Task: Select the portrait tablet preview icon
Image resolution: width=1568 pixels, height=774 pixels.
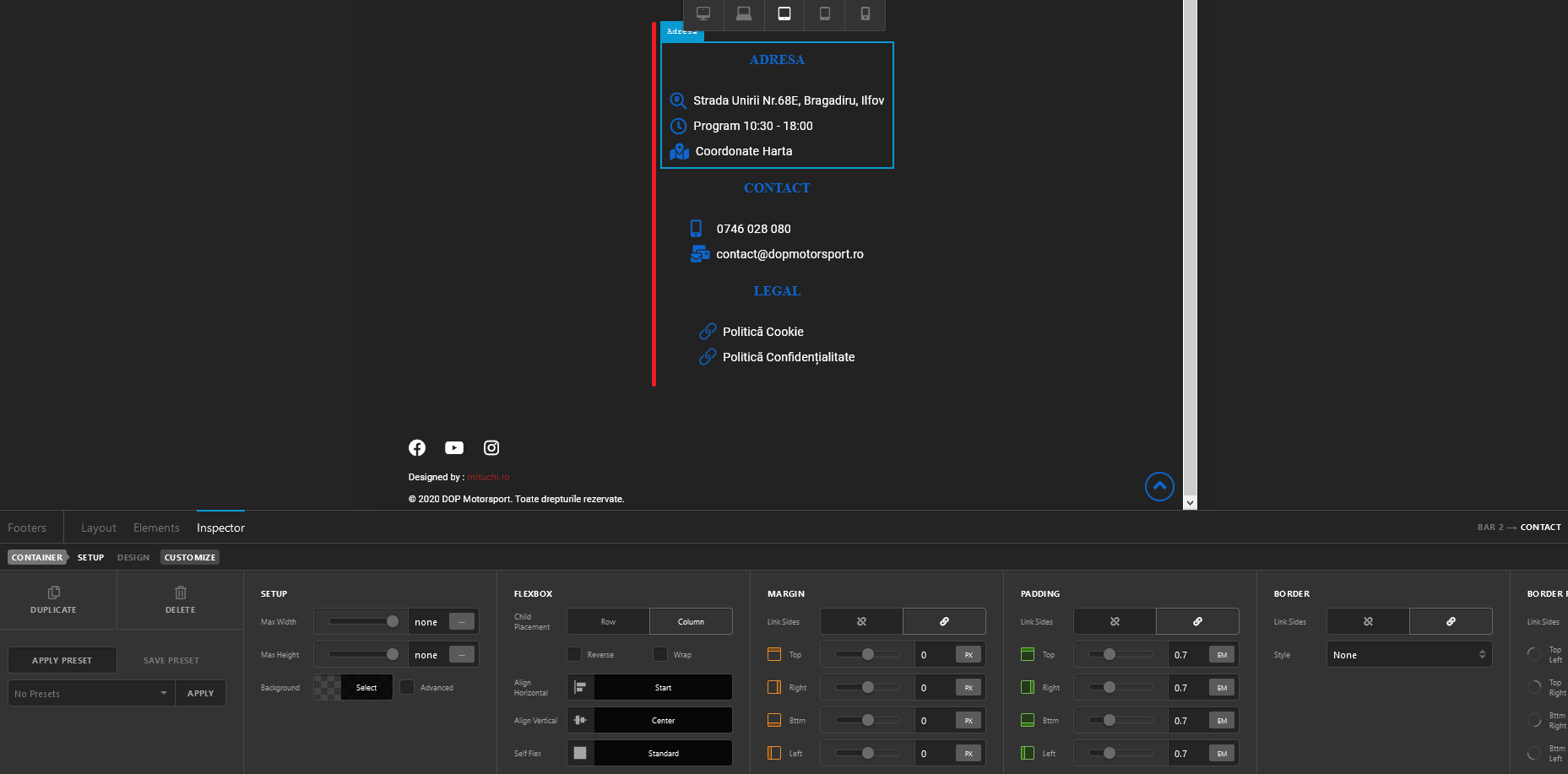Action: tap(825, 14)
